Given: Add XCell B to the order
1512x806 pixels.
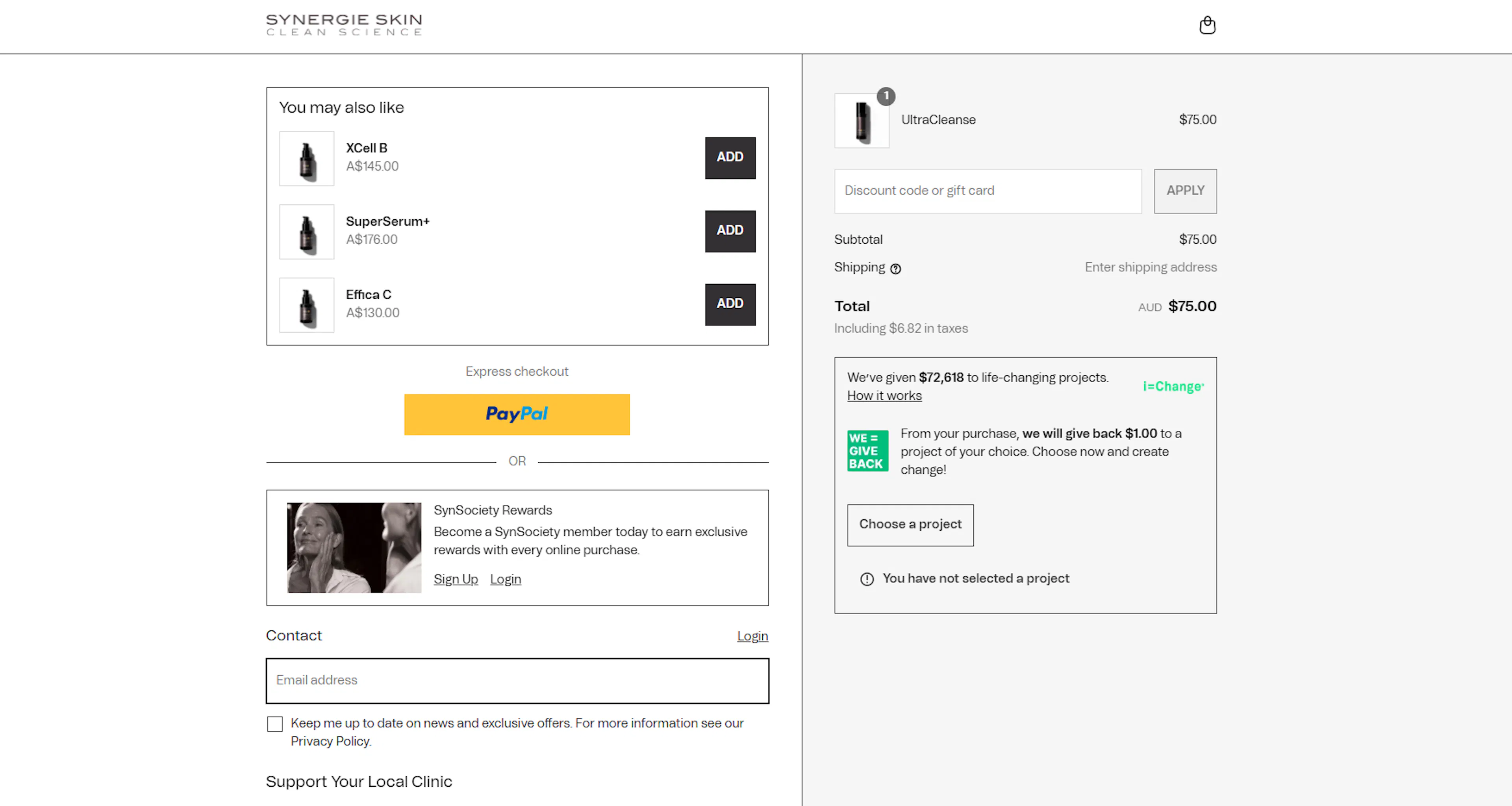Looking at the screenshot, I should click(x=730, y=157).
